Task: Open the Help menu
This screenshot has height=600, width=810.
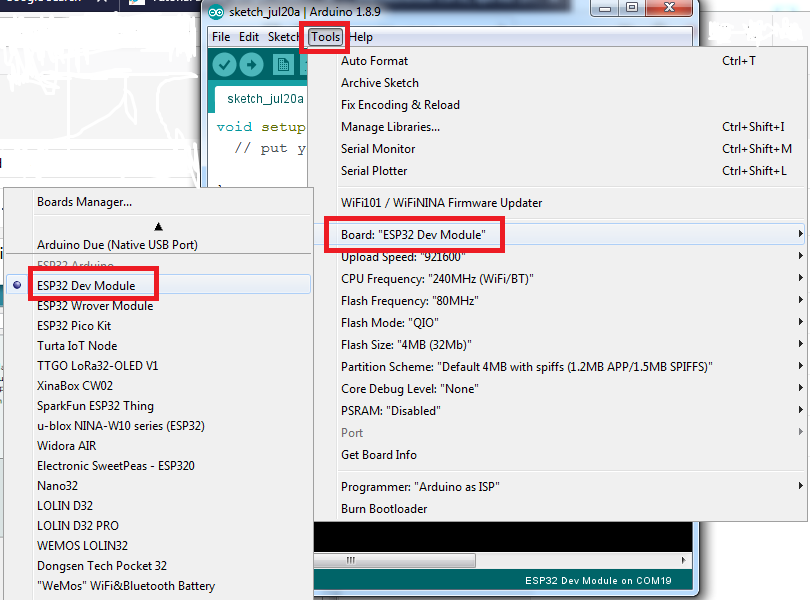Action: tap(361, 37)
